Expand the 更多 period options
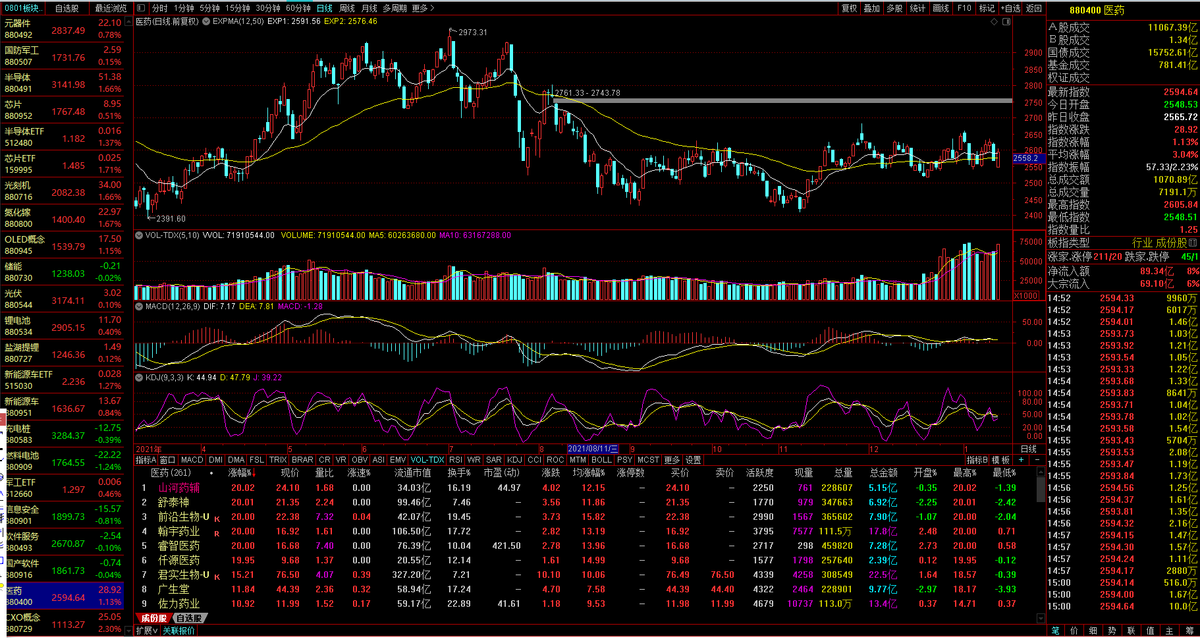The width and height of the screenshot is (1200, 638). (422, 7)
